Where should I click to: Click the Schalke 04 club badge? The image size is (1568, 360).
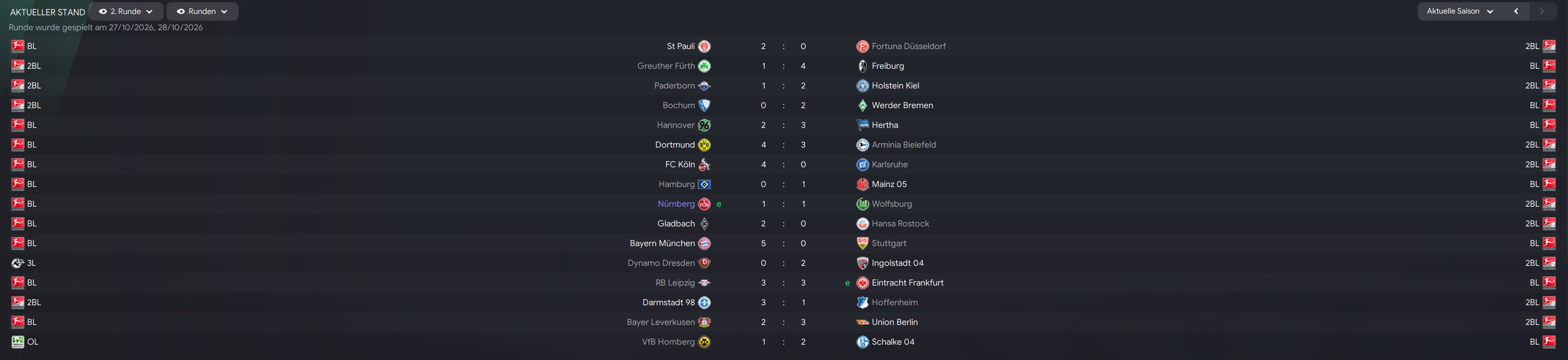862,342
